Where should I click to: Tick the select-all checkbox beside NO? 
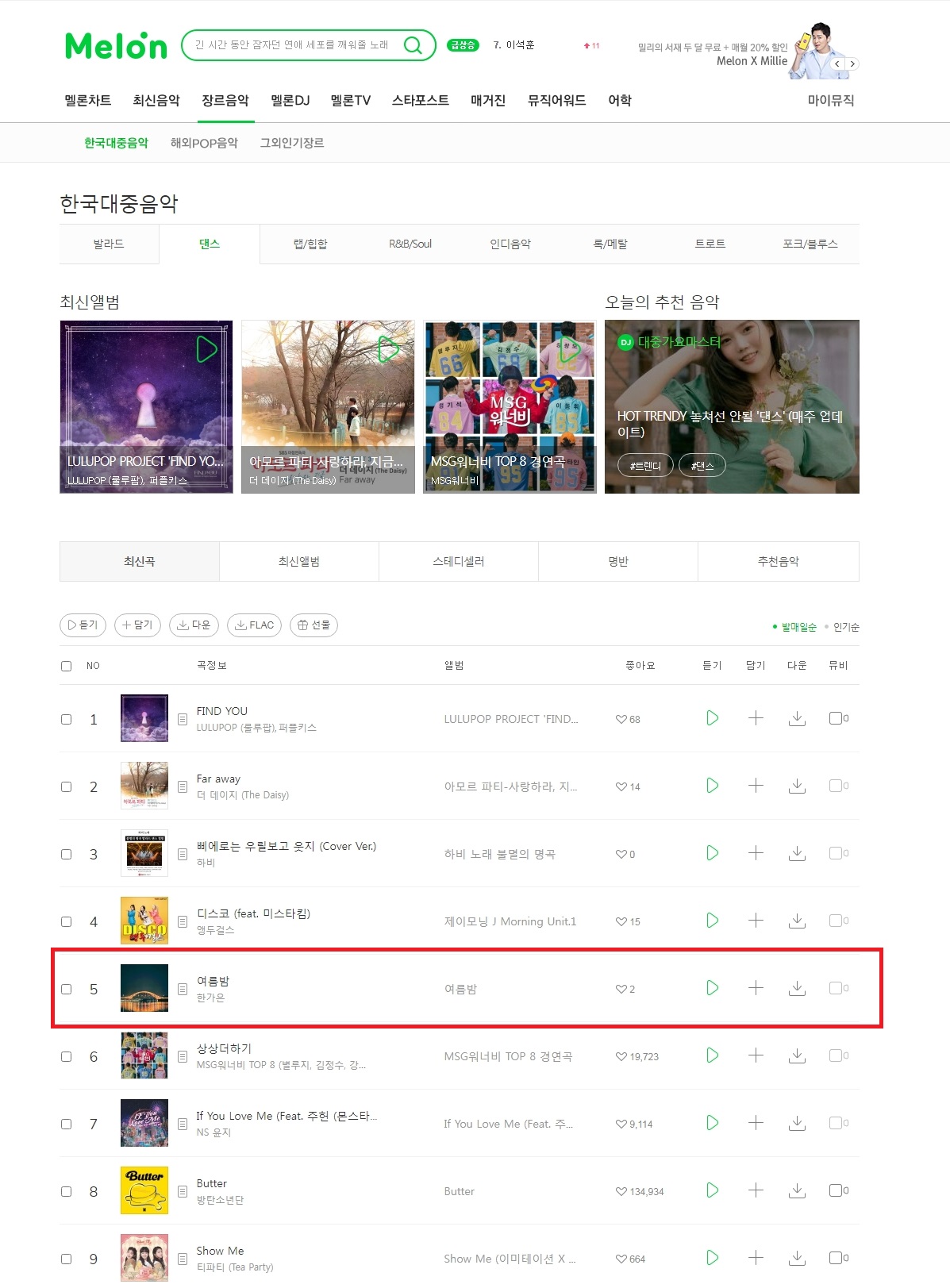click(67, 666)
